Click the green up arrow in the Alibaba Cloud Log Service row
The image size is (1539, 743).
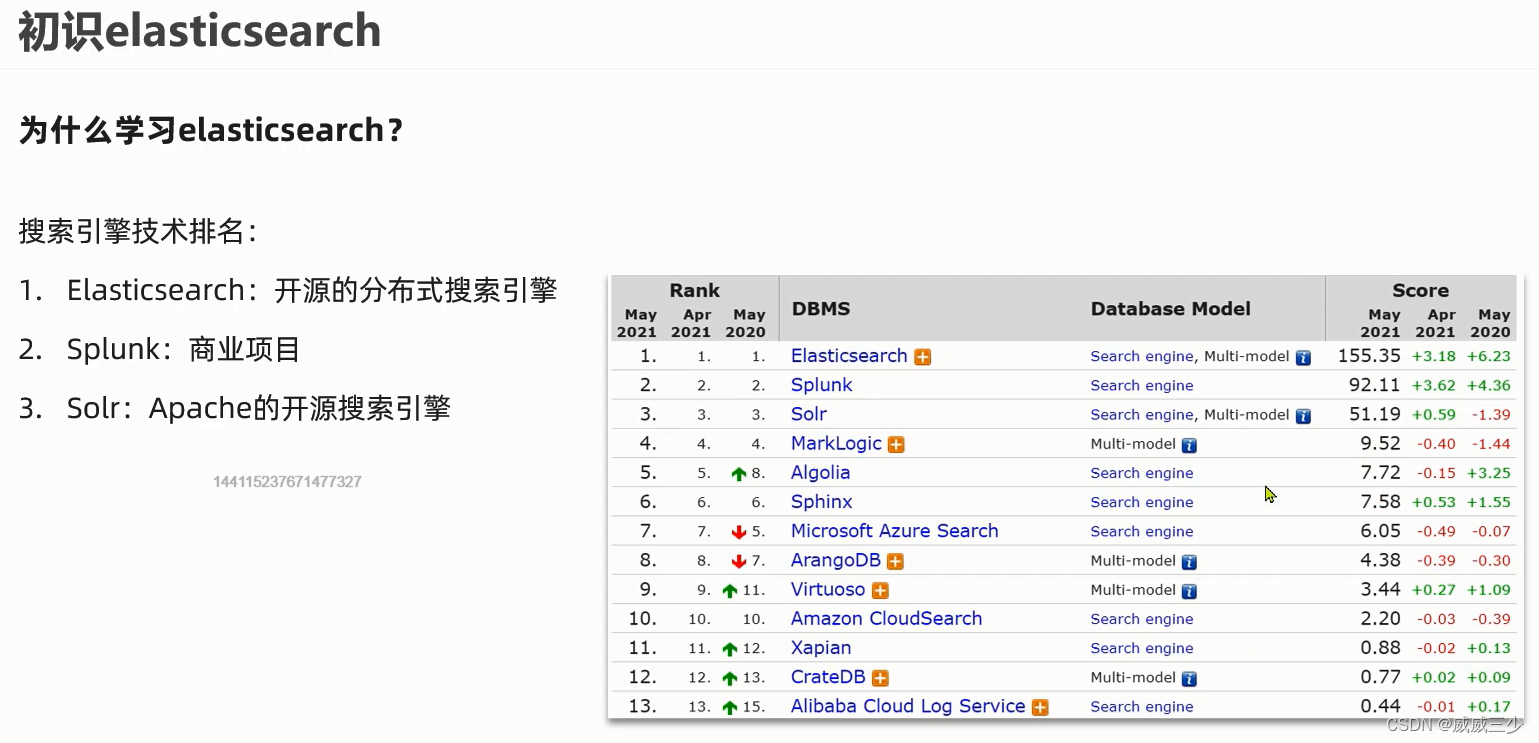pyautogui.click(x=730, y=707)
